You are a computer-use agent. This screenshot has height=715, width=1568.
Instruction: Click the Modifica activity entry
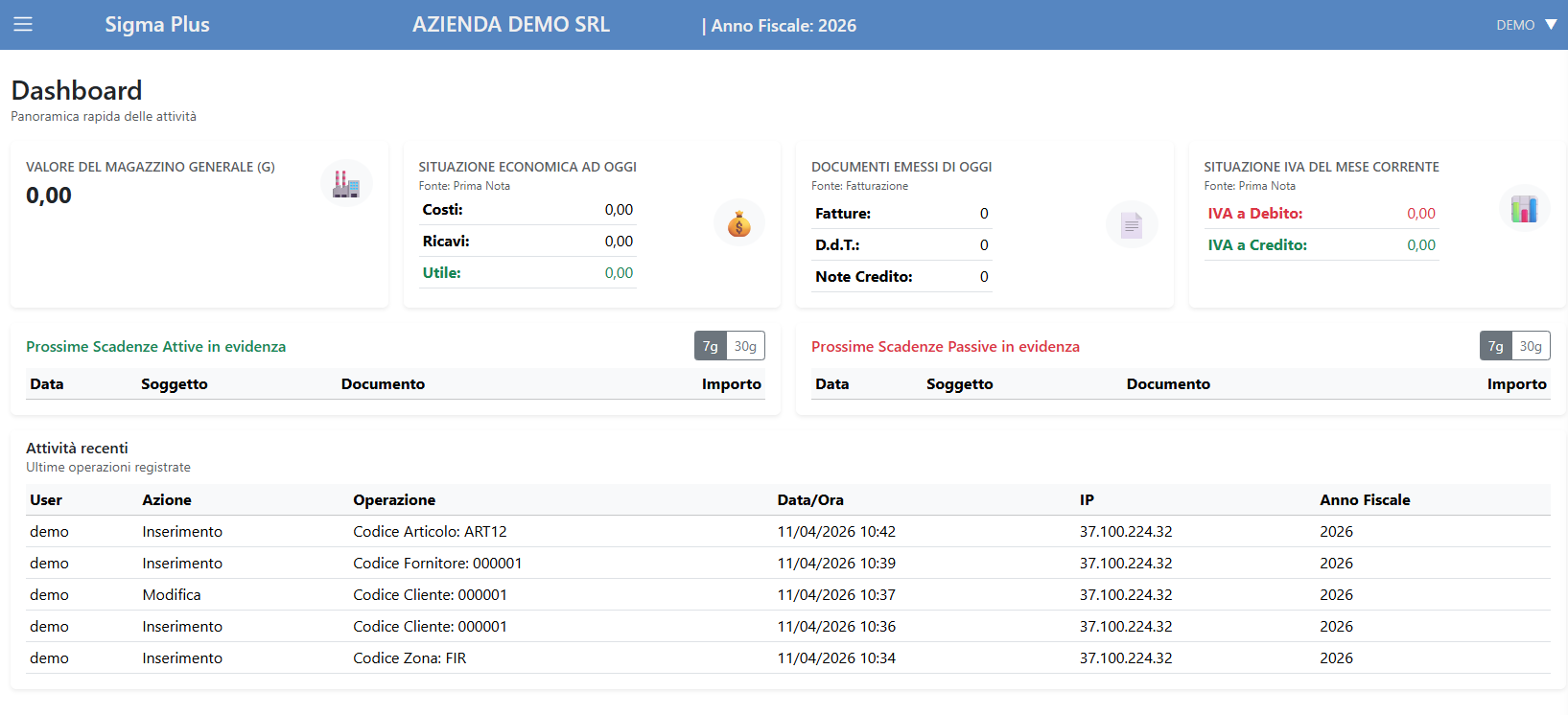coord(172,594)
